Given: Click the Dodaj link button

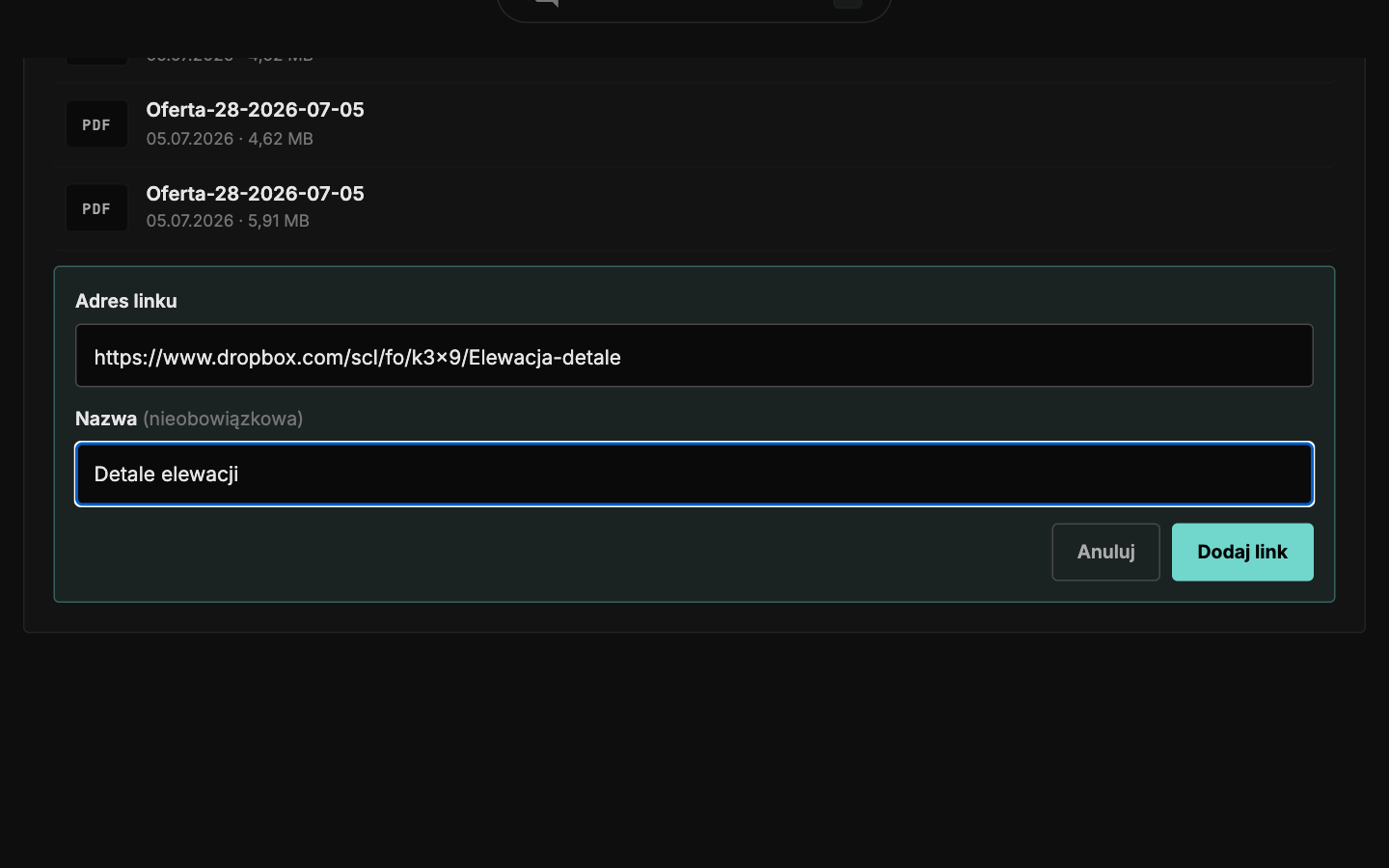Looking at the screenshot, I should point(1242,552).
